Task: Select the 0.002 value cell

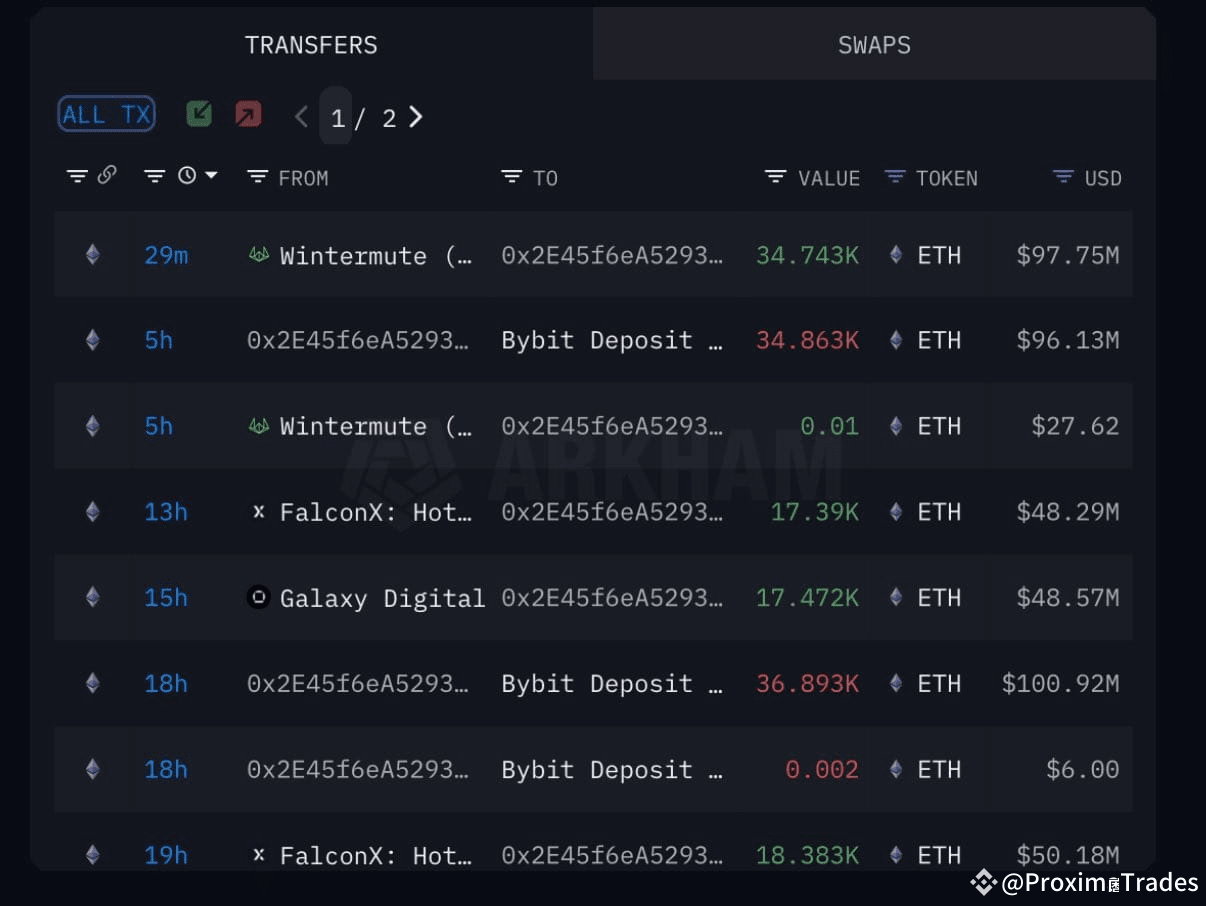Action: click(822, 769)
